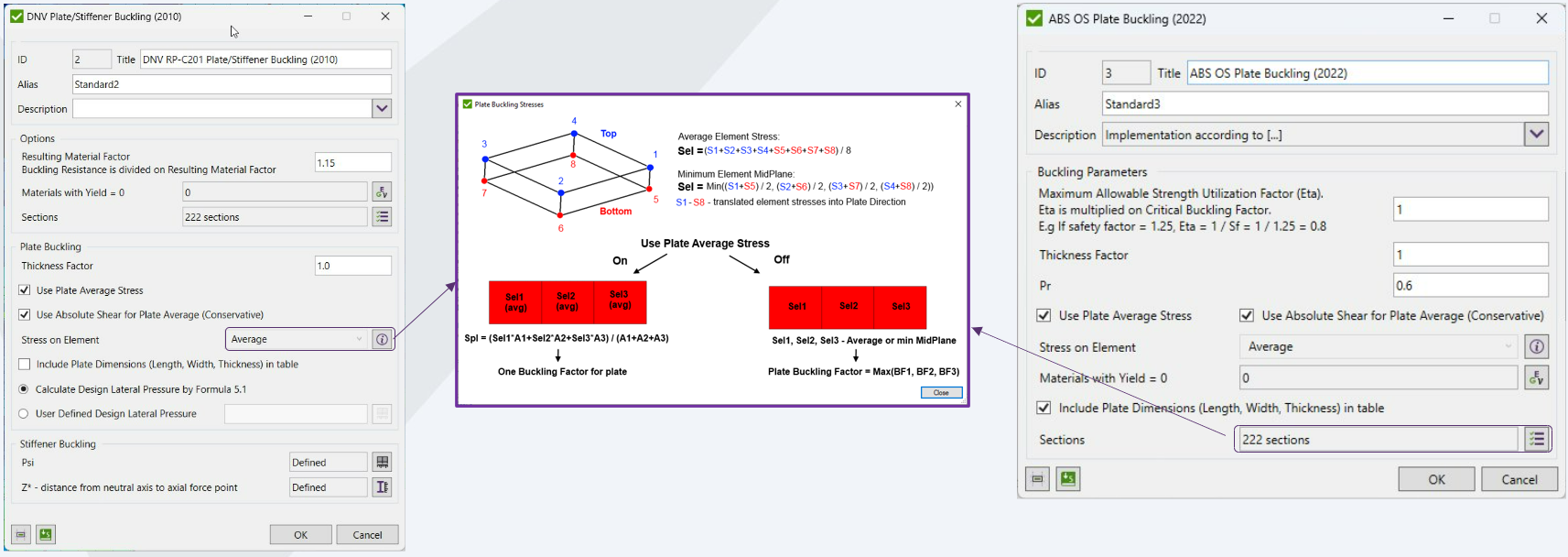
Task: Click the Alias field Standard3 in ABS dialog
Action: point(1325,104)
